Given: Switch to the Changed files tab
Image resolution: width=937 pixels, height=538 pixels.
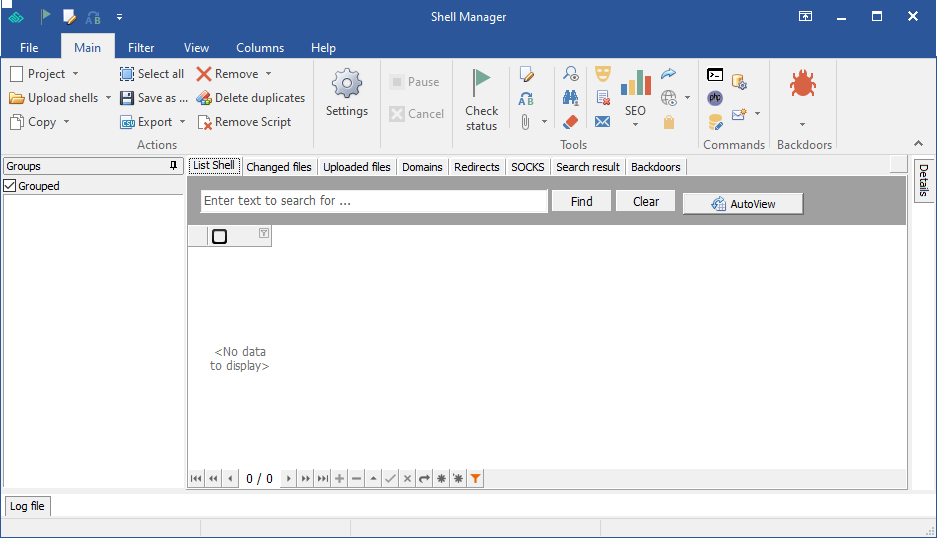Looking at the screenshot, I should [x=278, y=167].
